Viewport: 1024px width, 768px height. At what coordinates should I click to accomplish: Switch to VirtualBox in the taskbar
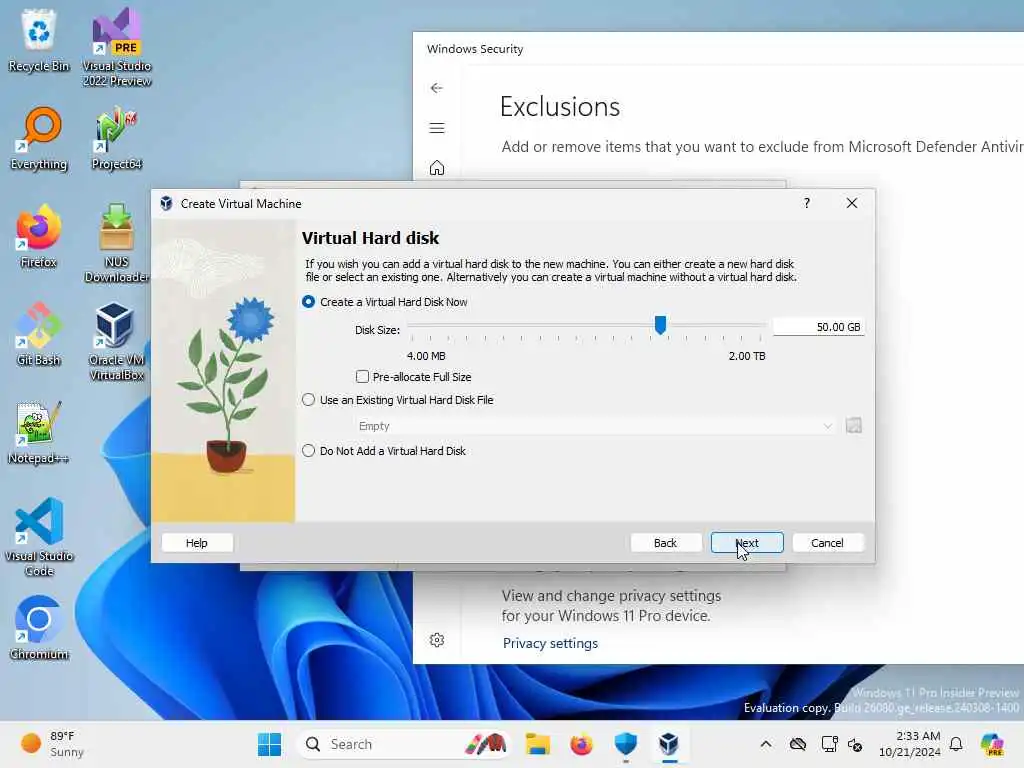pyautogui.click(x=669, y=744)
